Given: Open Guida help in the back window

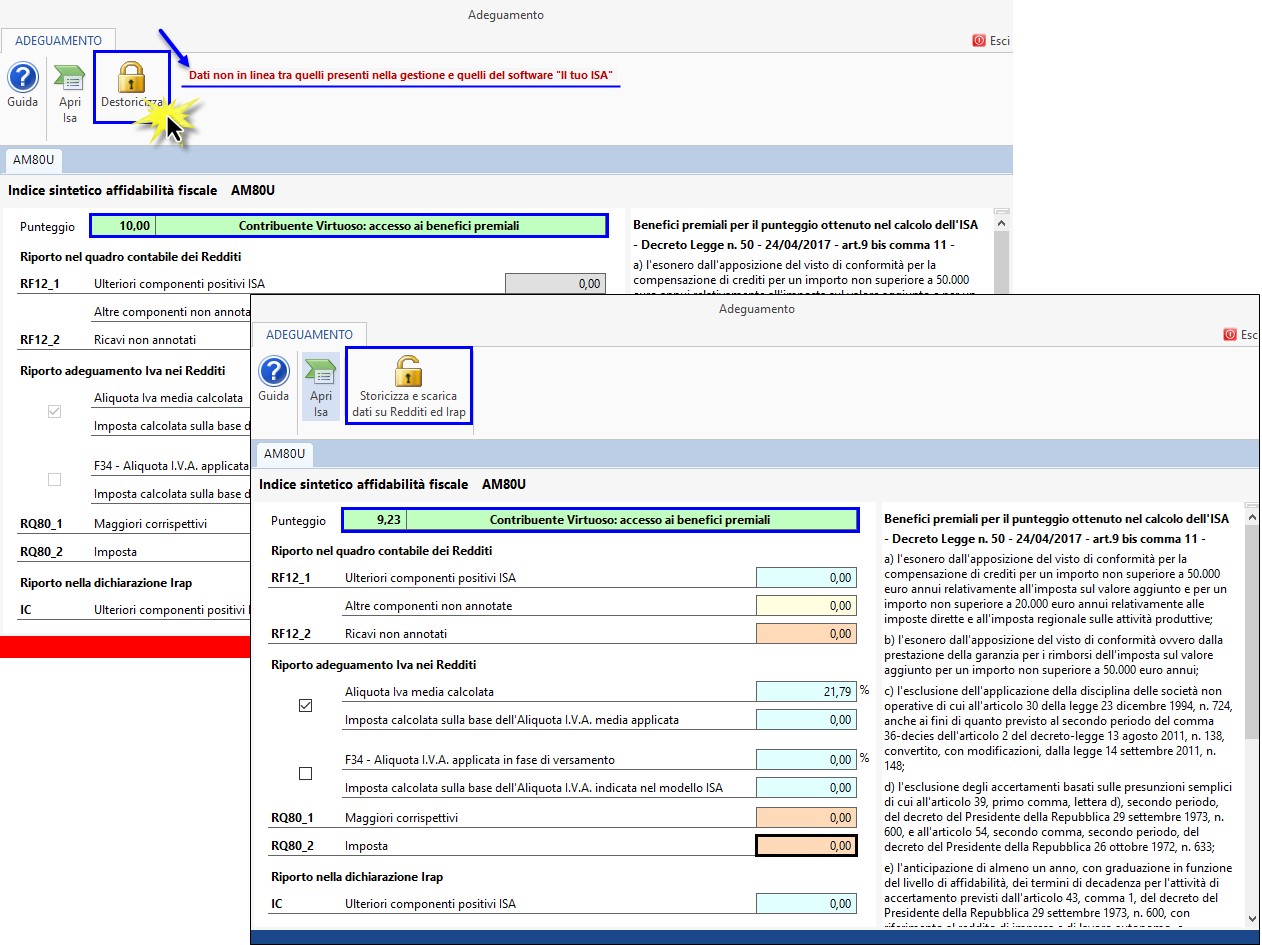Looking at the screenshot, I should pyautogui.click(x=23, y=86).
